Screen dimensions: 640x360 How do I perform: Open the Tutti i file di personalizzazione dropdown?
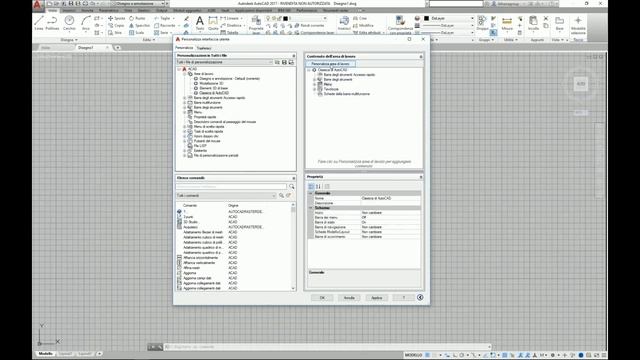pos(224,62)
